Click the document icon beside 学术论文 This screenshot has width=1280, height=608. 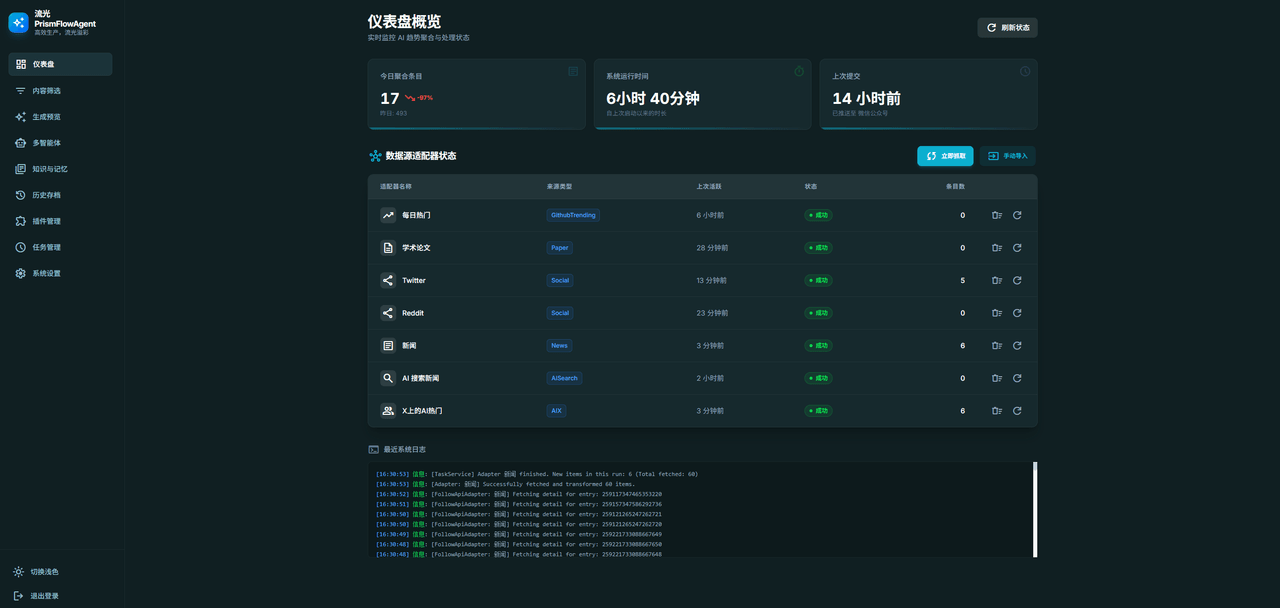tap(388, 248)
